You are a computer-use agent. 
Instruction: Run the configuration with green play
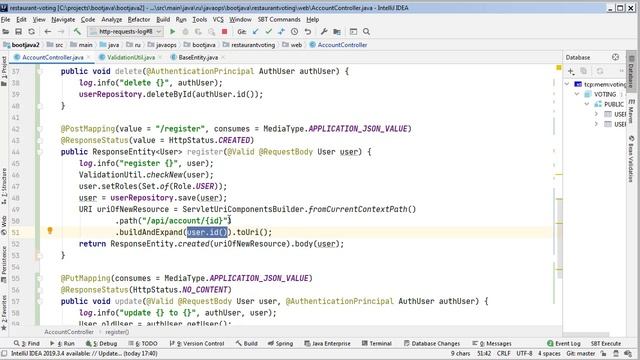tap(172, 31)
